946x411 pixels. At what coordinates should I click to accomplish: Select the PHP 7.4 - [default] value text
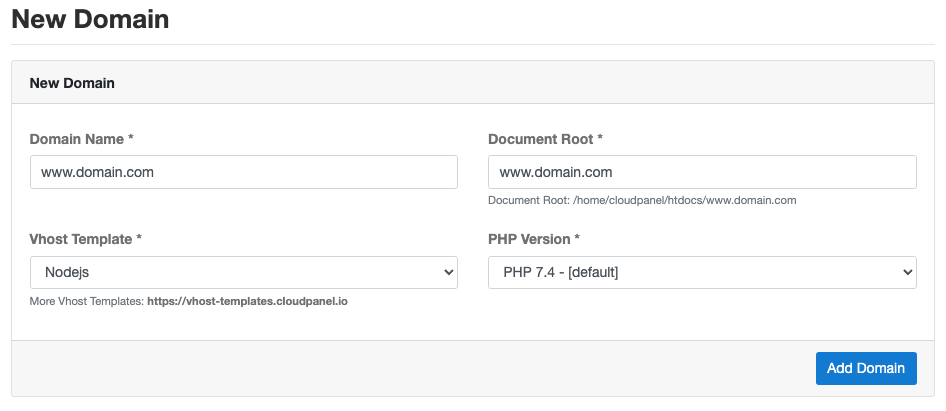(x=560, y=272)
